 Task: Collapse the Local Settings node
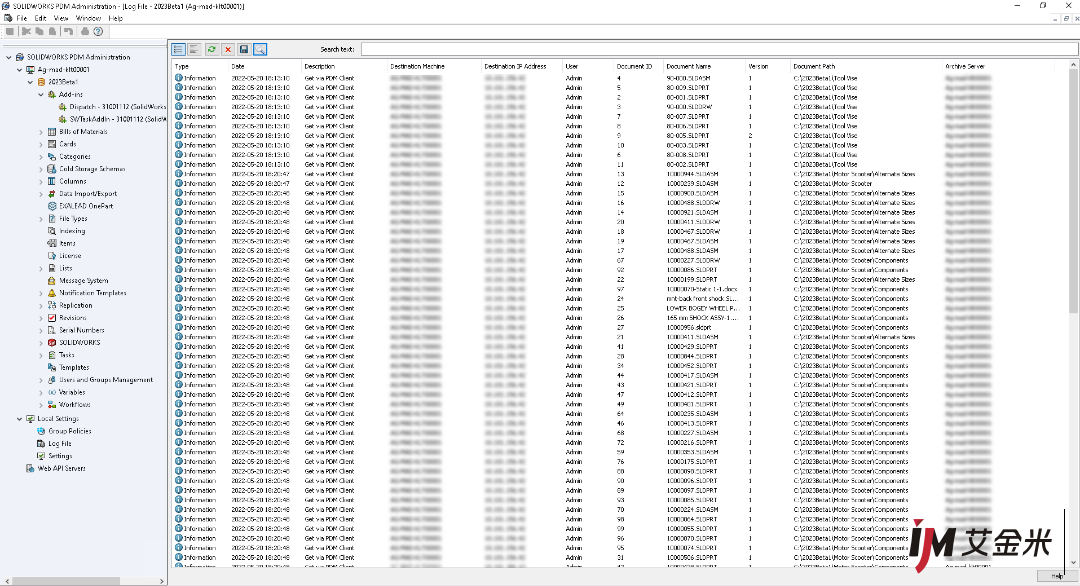point(19,419)
